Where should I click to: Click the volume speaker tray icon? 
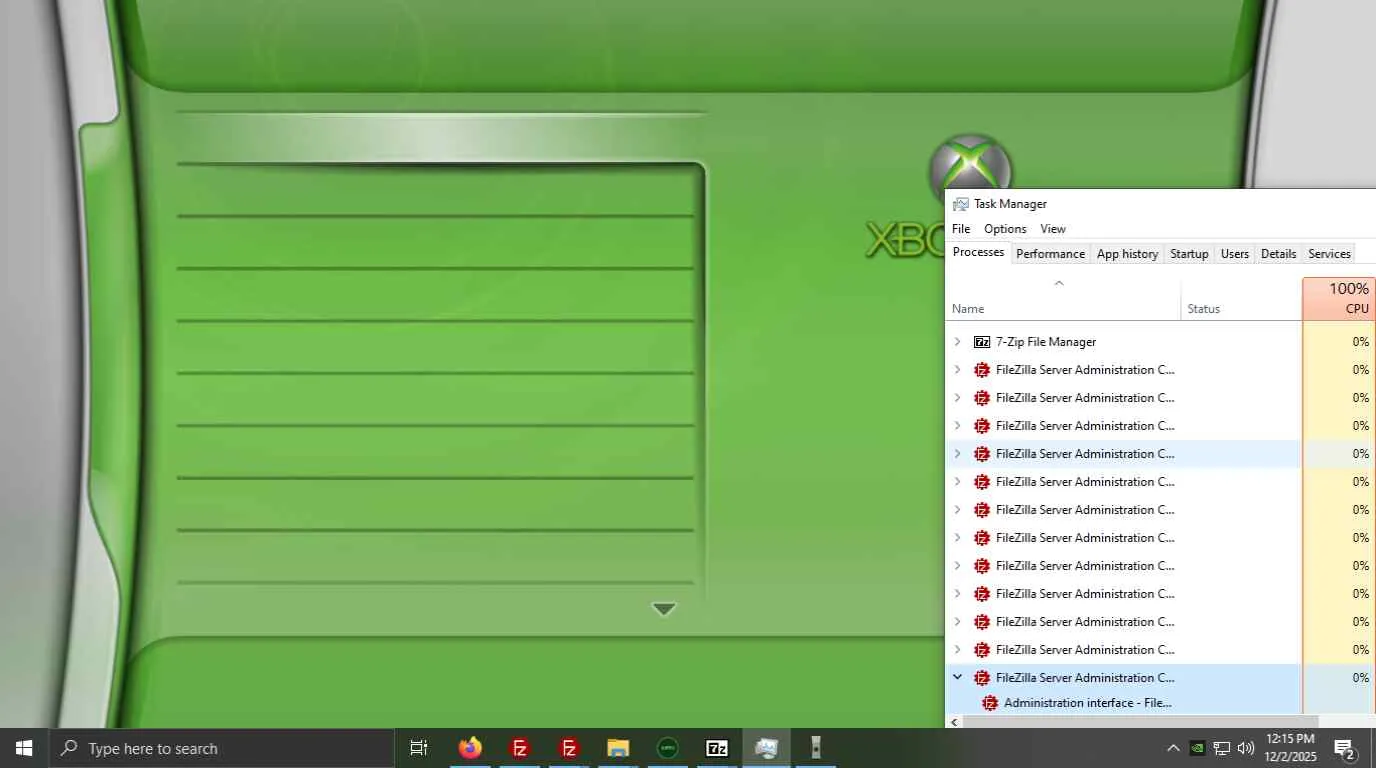[x=1246, y=748]
